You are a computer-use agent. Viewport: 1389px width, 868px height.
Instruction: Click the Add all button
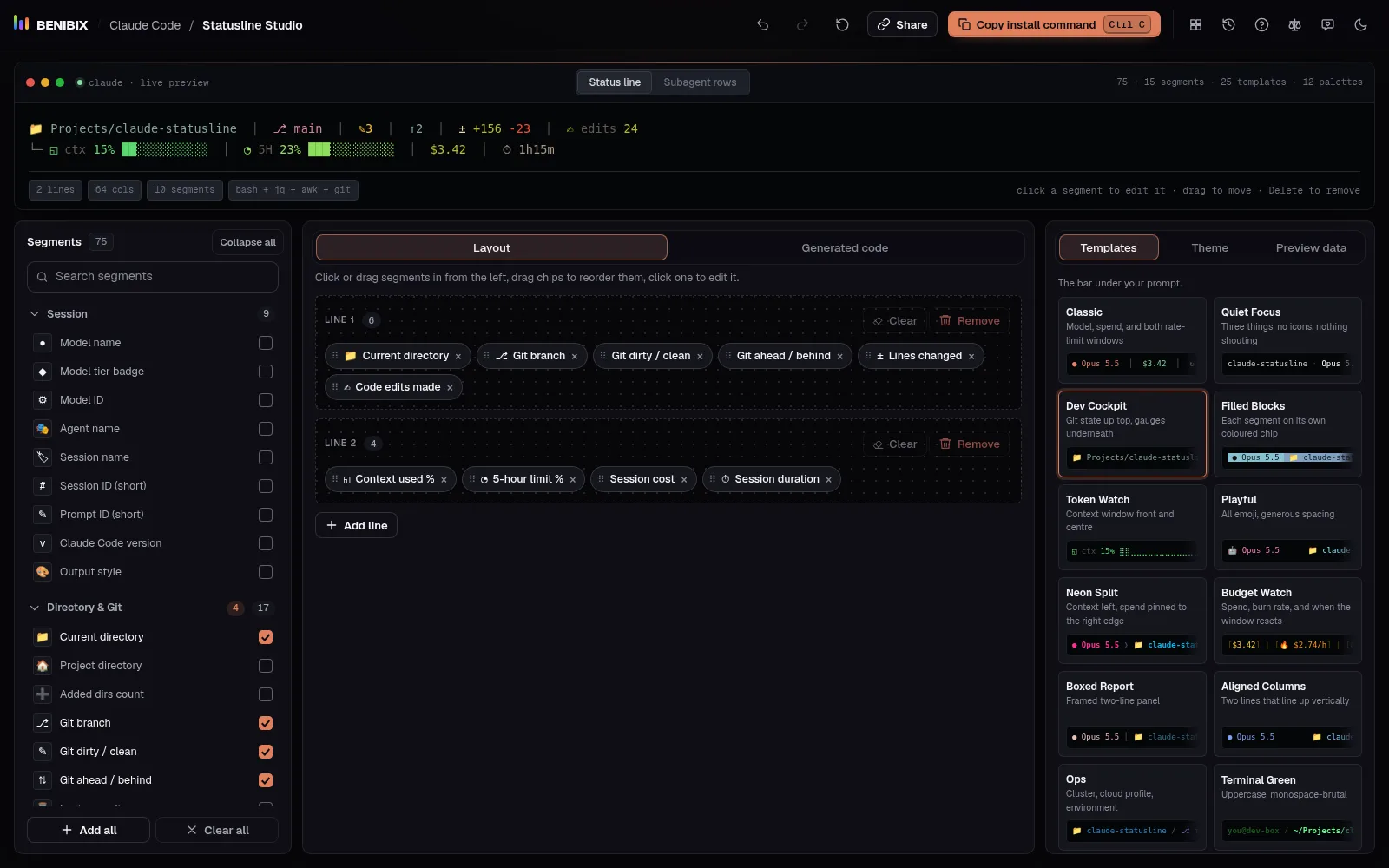89,831
